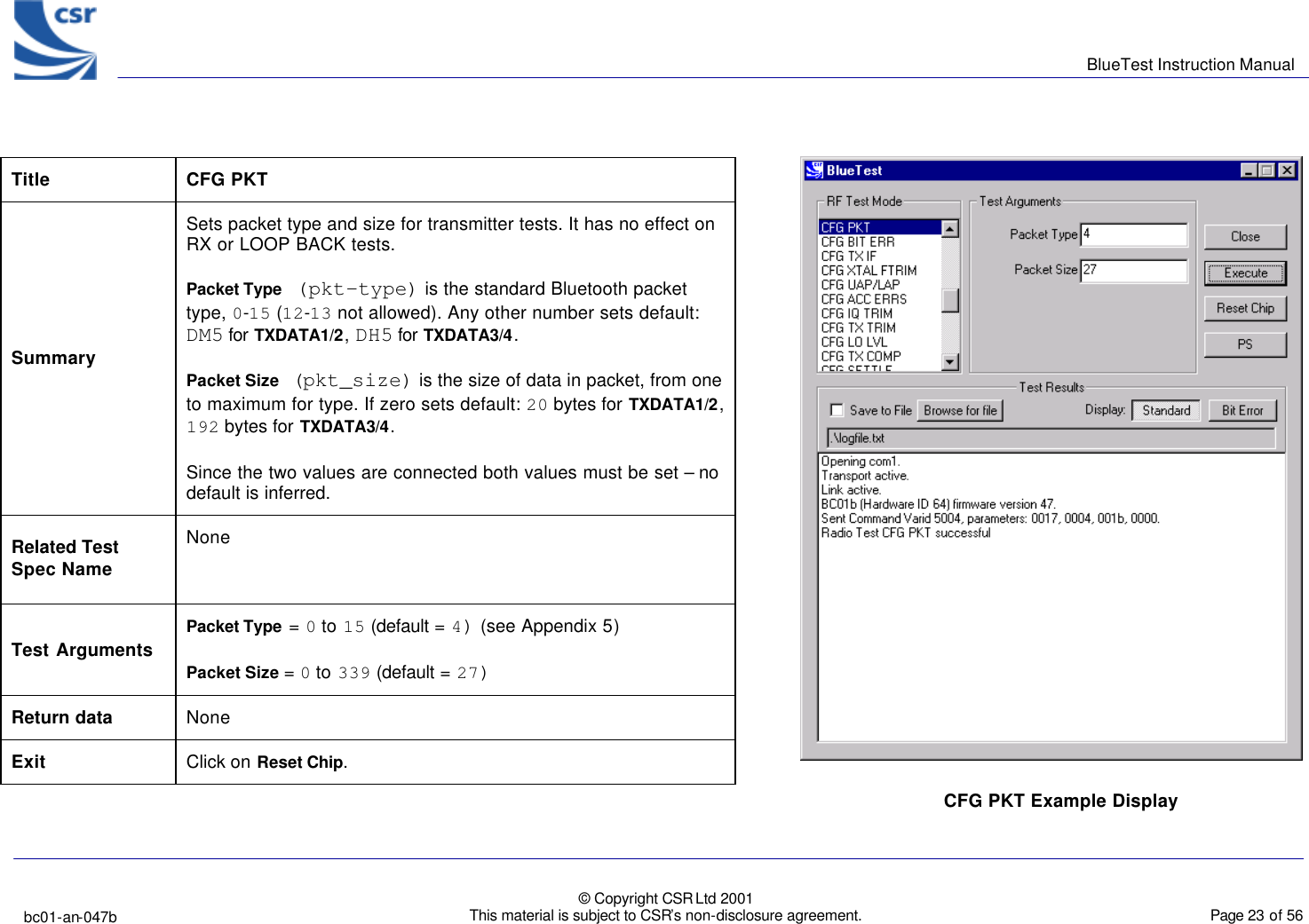Image resolution: width=1309 pixels, height=924 pixels.
Task: Select CFG TX COMP test mode
Action: [861, 356]
